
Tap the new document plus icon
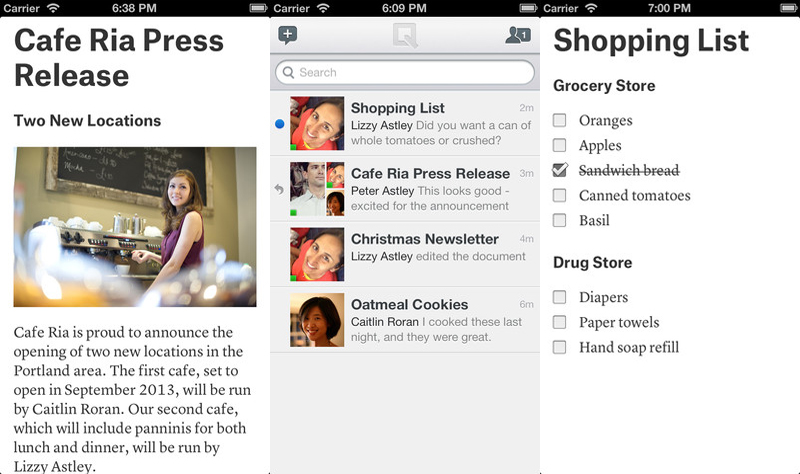click(x=288, y=35)
